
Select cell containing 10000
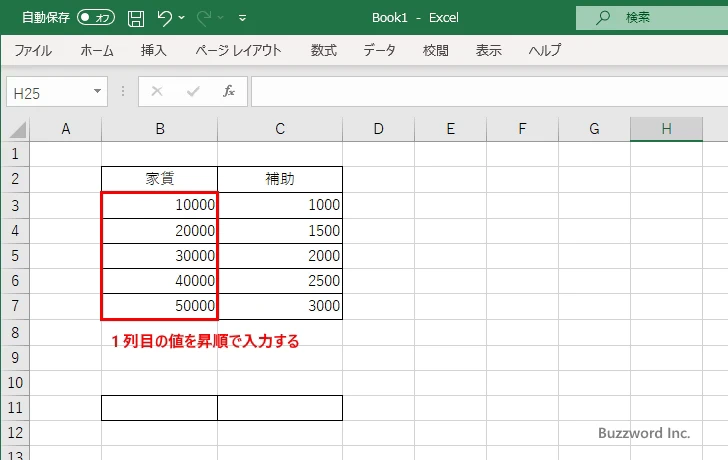pyautogui.click(x=160, y=205)
